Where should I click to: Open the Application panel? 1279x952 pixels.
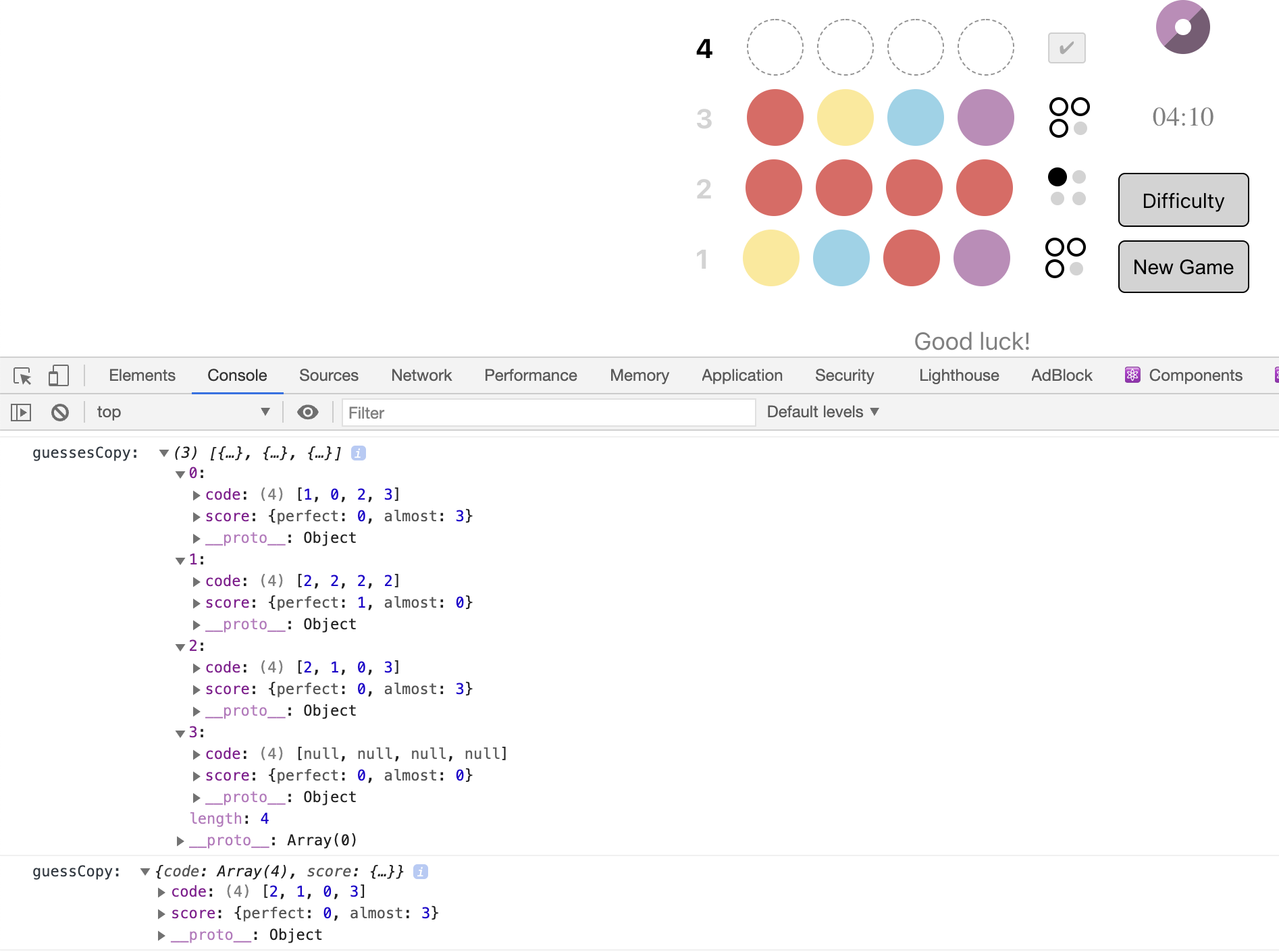click(741, 375)
